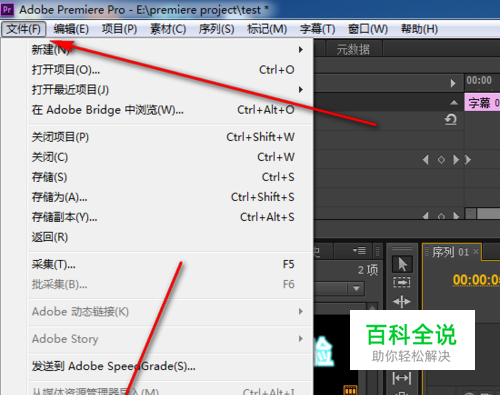Choose 采集(T)... menu entry
The image size is (500, 395).
point(170,264)
